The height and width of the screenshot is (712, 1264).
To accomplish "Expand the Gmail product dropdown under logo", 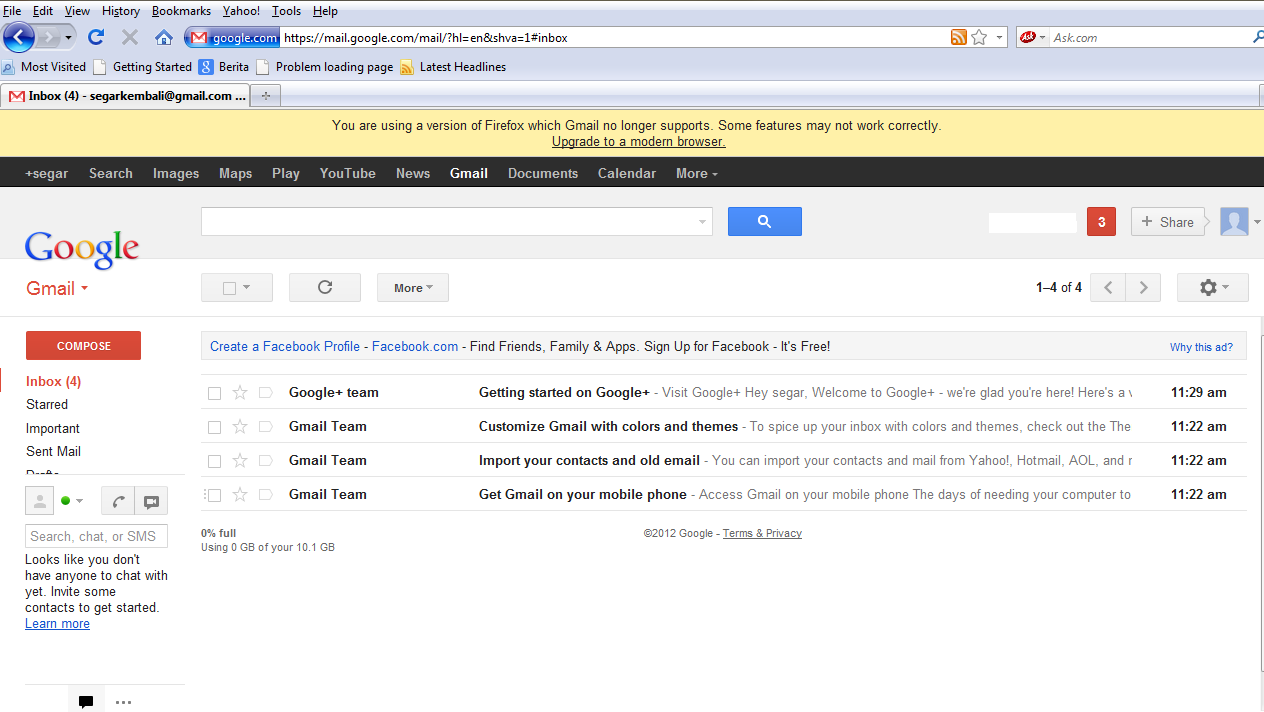I will pyautogui.click(x=57, y=289).
